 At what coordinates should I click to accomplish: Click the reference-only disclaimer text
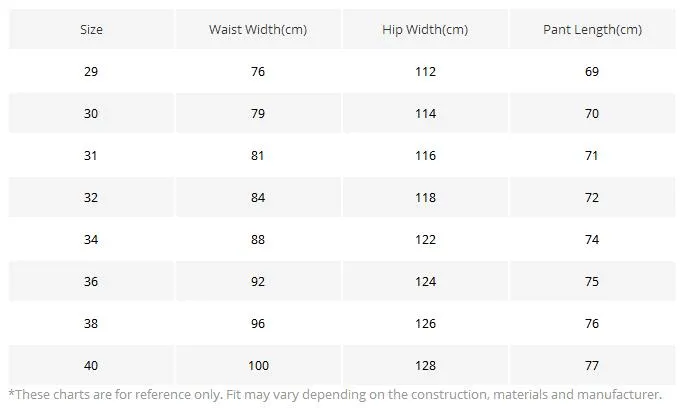335,395
